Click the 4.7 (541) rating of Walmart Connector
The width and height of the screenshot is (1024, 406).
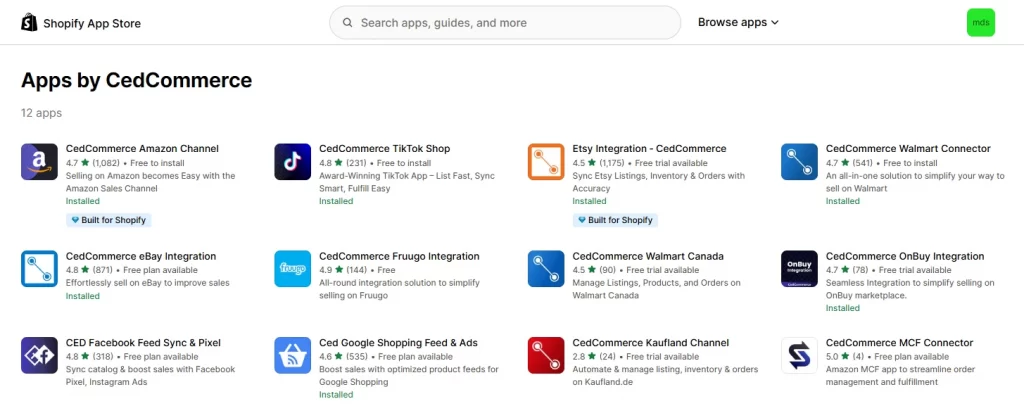point(850,163)
